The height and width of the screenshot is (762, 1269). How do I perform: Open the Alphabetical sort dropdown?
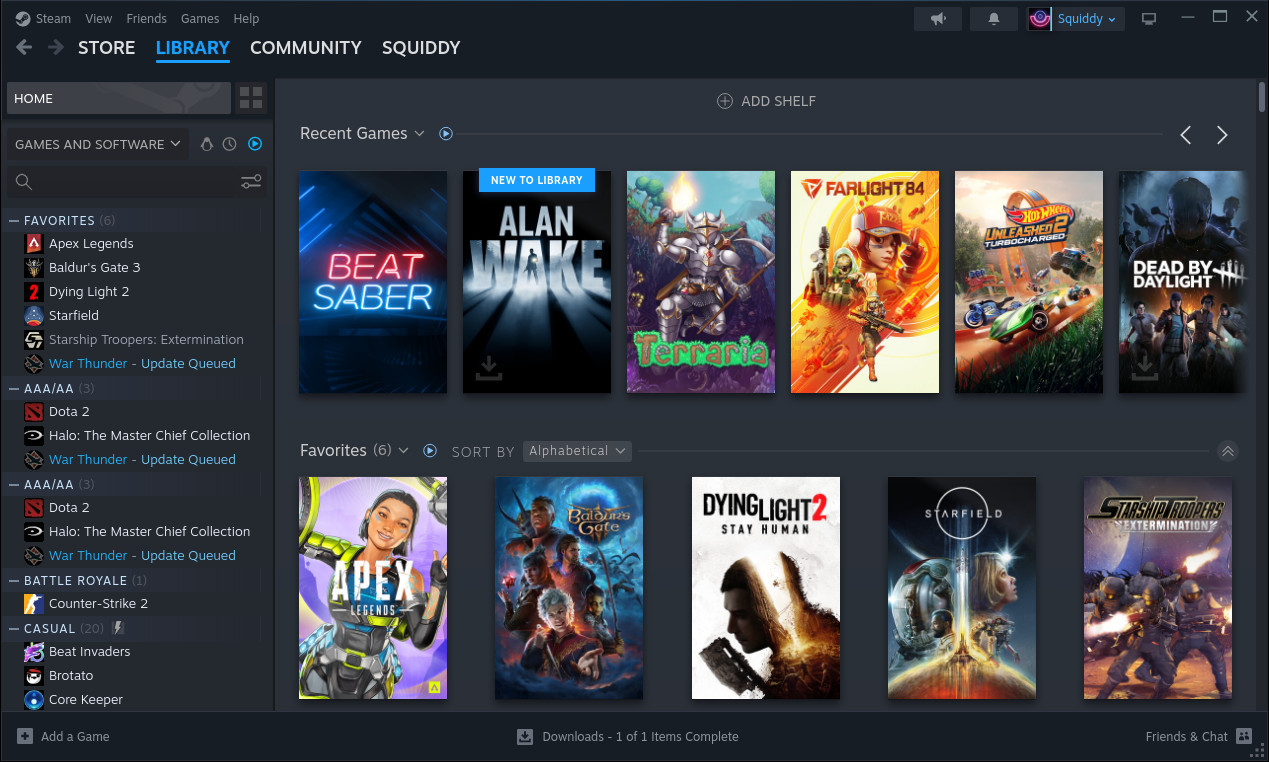[578, 451]
